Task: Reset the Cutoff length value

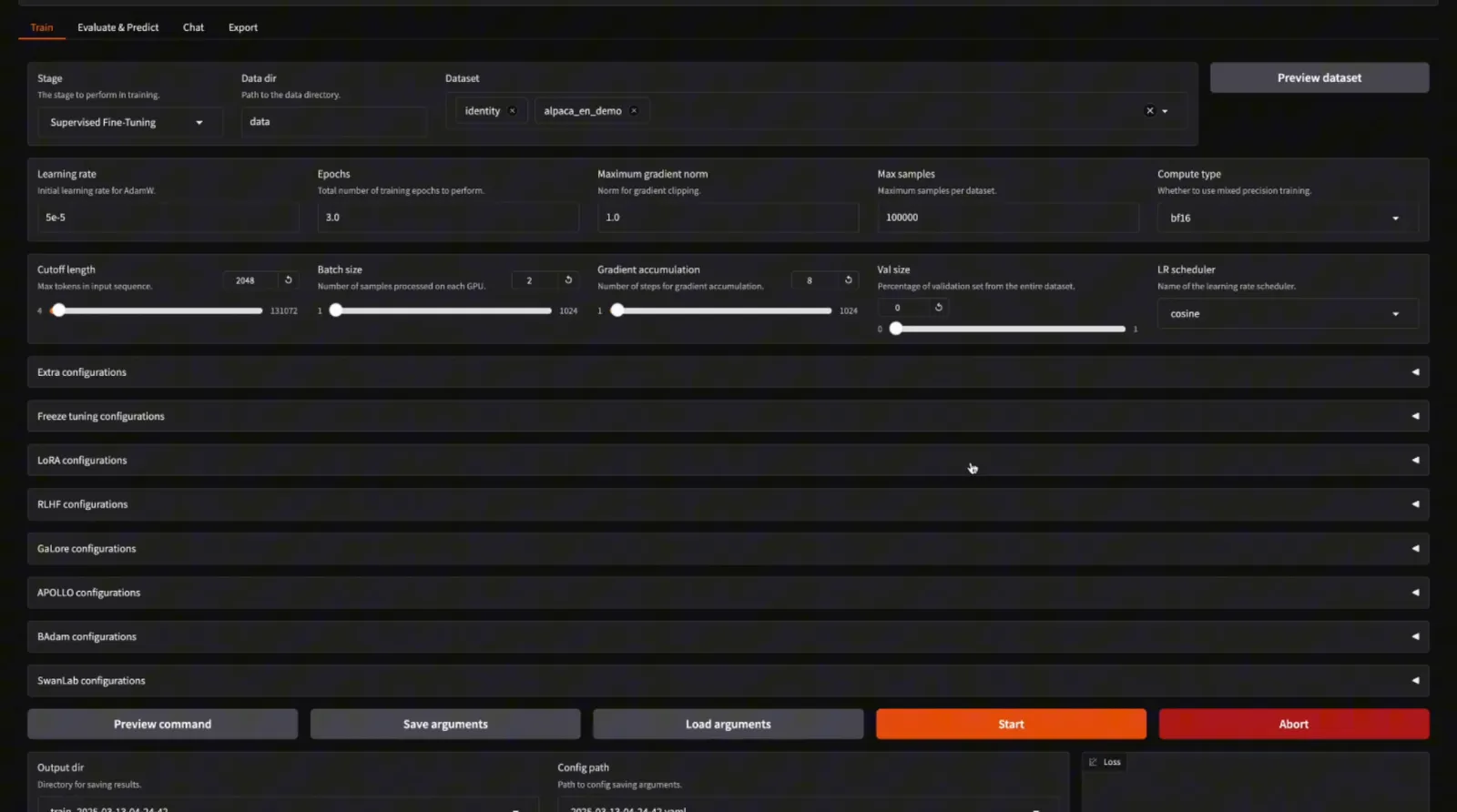Action: (x=289, y=280)
